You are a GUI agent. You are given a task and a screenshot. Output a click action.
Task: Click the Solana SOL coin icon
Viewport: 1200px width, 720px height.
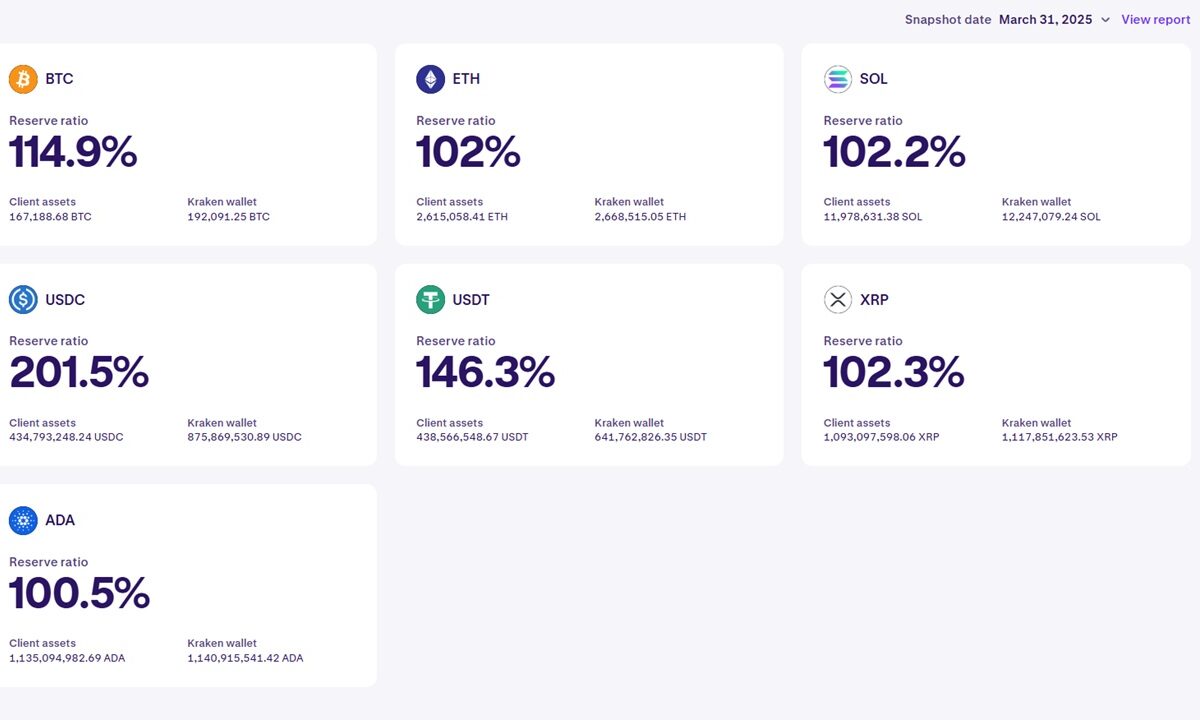point(838,79)
